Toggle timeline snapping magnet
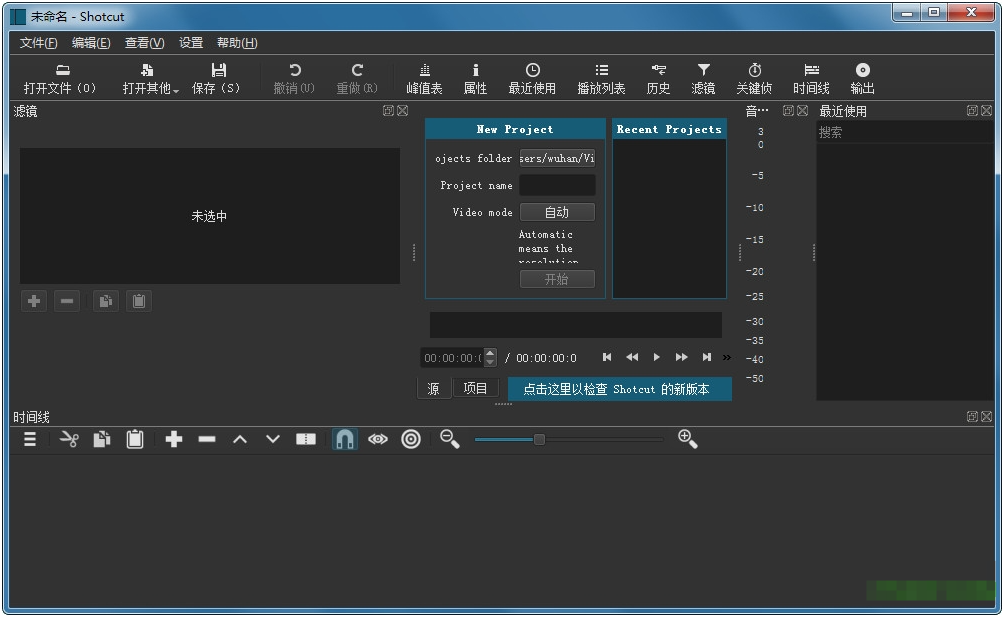The height and width of the screenshot is (617, 1005). point(345,440)
